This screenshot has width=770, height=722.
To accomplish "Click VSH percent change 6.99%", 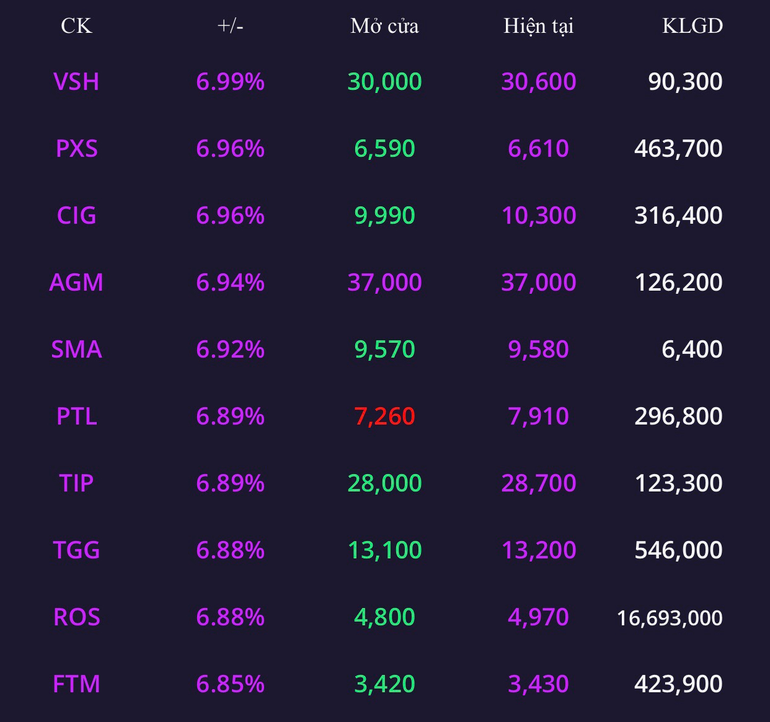I will click(230, 82).
